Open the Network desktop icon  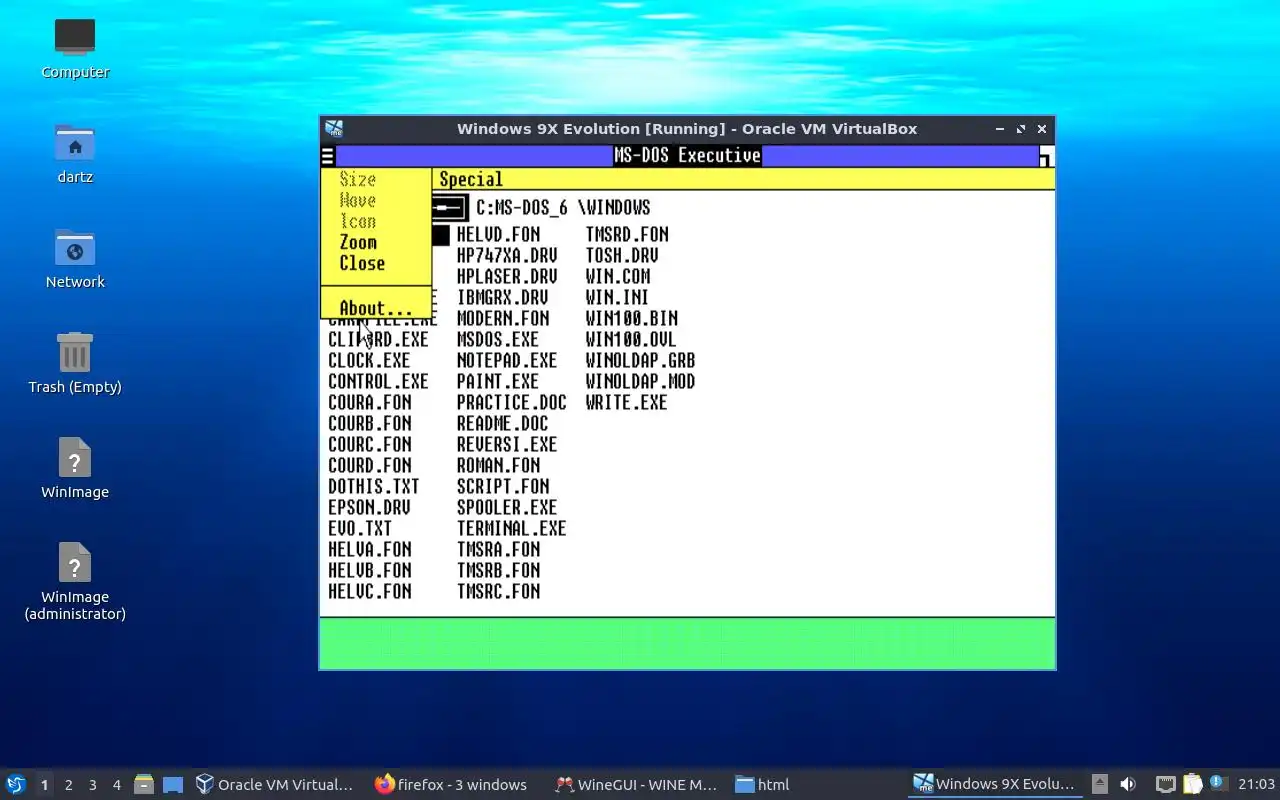(x=75, y=248)
